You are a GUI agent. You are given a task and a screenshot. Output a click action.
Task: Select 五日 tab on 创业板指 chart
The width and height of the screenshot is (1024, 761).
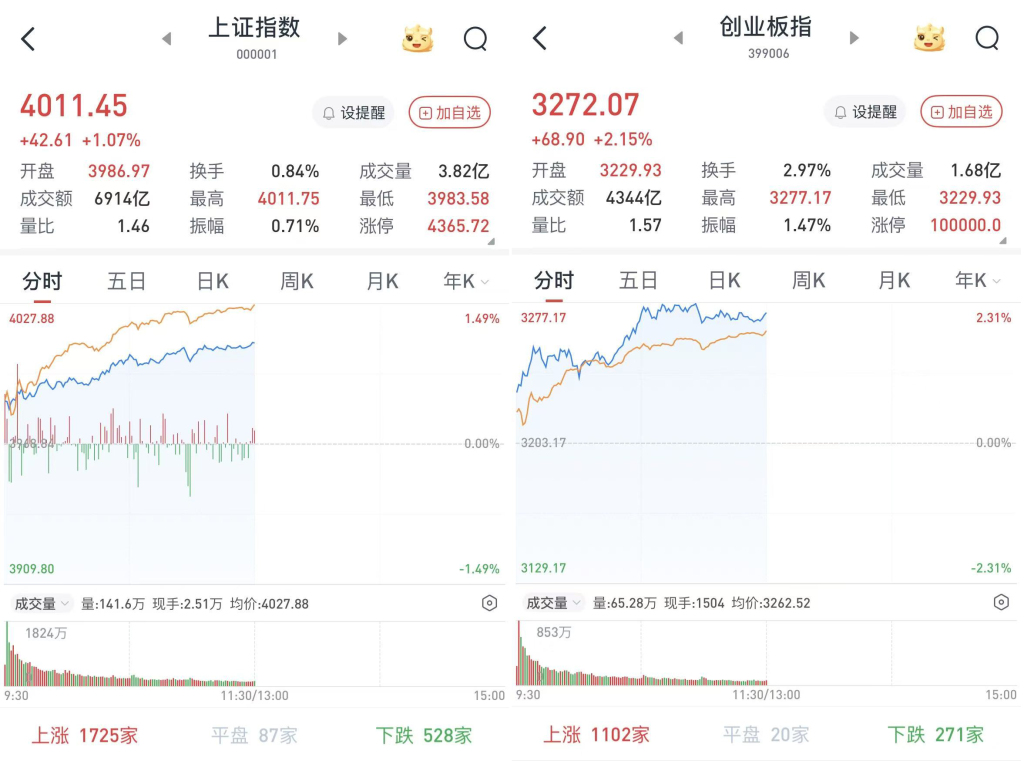coord(638,282)
